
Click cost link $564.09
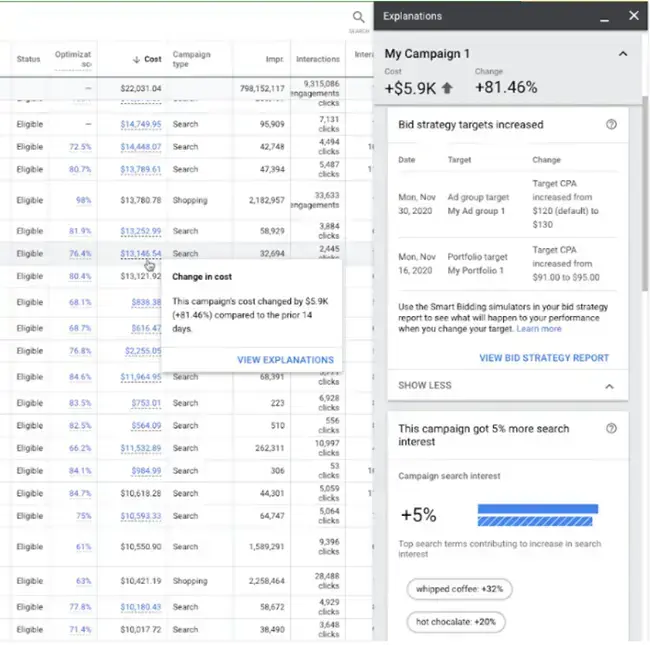click(146, 426)
